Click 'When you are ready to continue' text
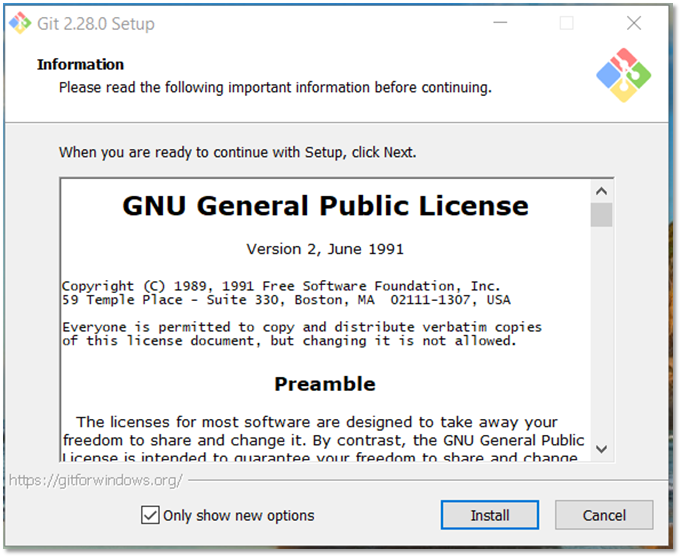 237,152
